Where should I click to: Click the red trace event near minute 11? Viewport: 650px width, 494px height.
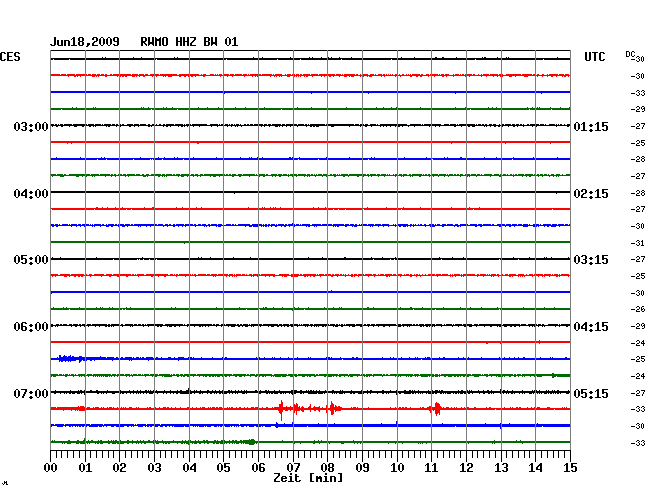coord(435,409)
